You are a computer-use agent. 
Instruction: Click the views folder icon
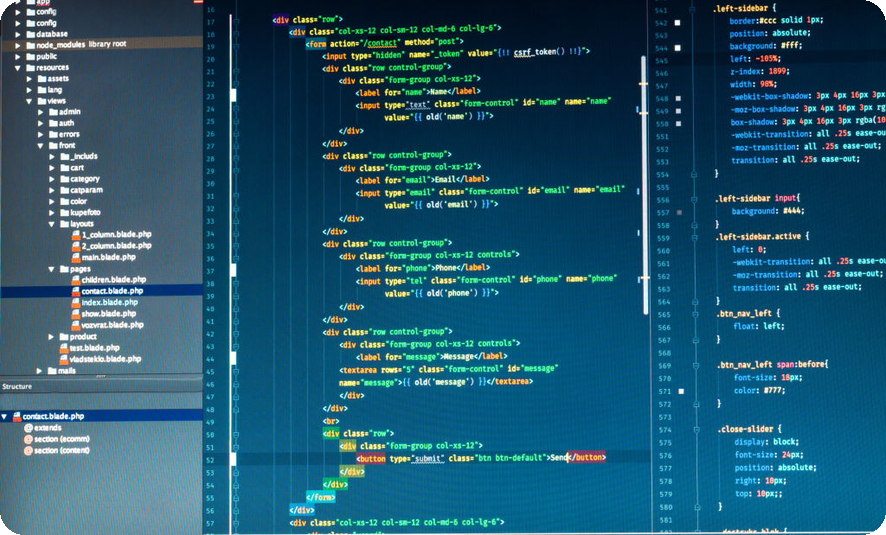point(42,101)
